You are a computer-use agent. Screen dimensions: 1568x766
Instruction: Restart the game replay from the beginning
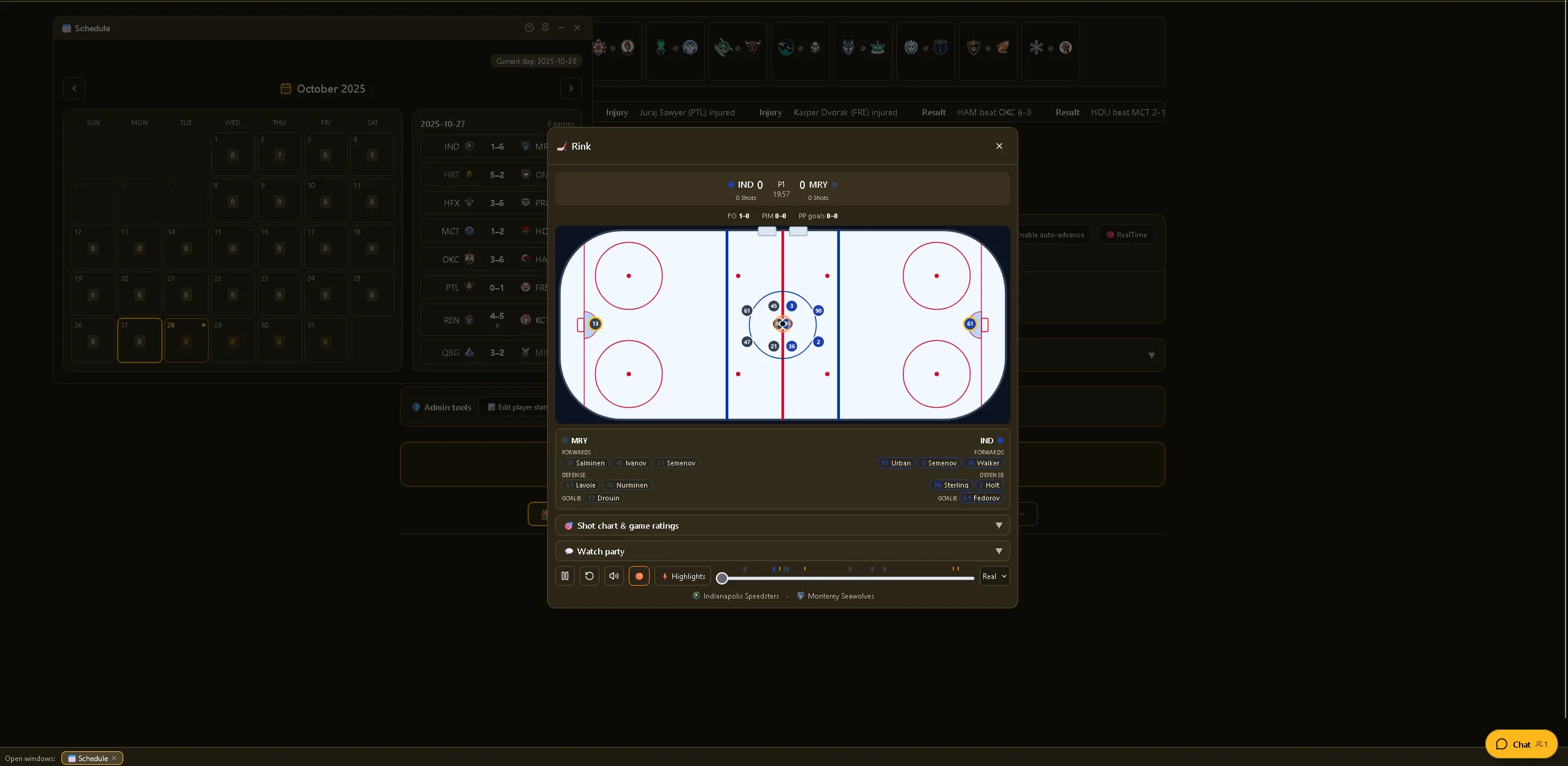[590, 576]
